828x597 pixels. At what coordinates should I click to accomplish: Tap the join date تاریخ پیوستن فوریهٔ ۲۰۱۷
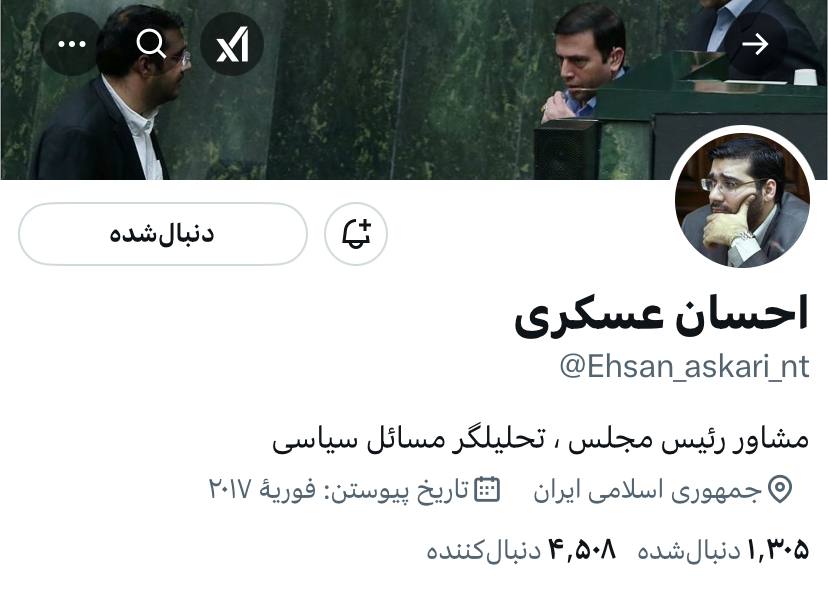click(338, 489)
